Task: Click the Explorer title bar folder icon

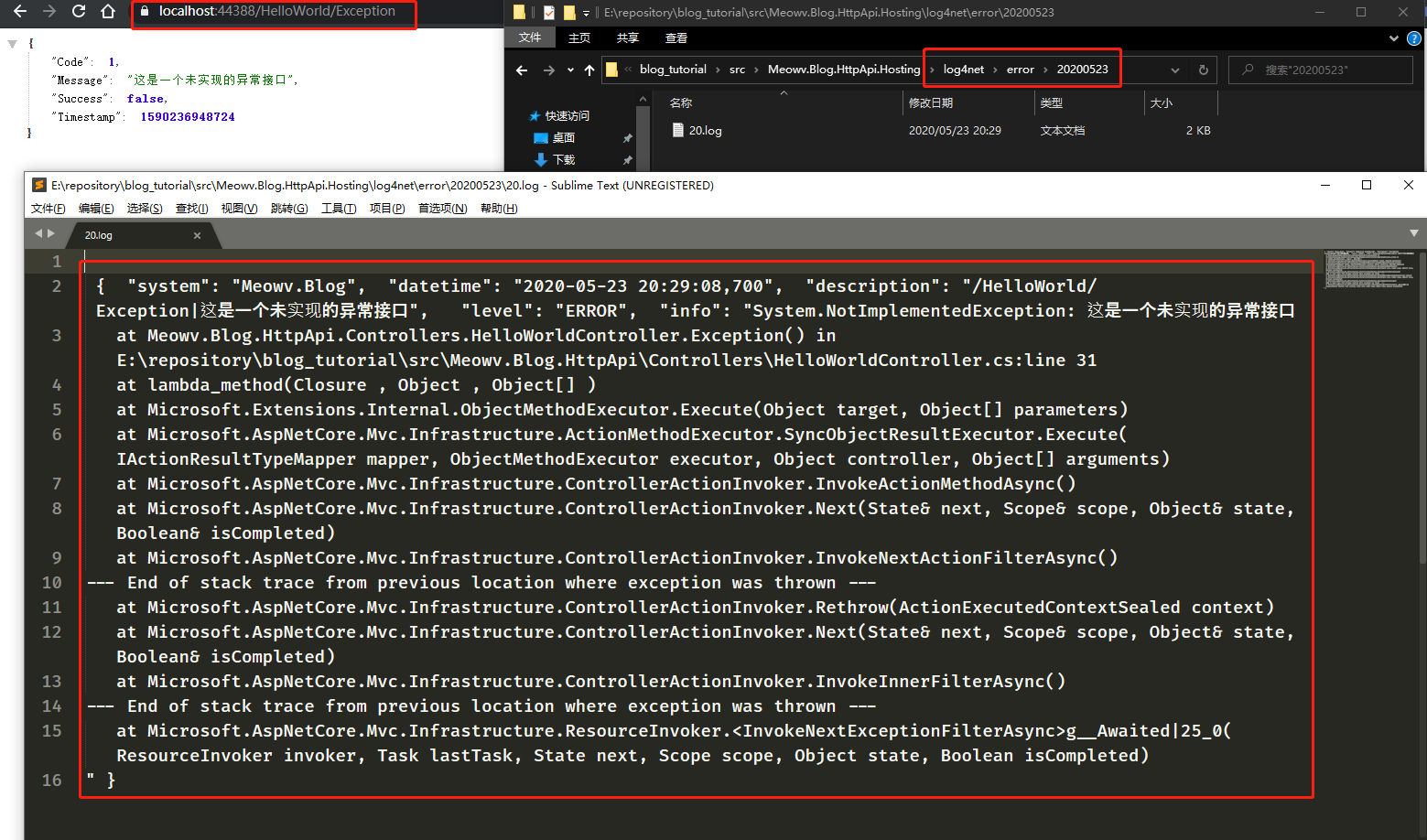Action: [519, 13]
